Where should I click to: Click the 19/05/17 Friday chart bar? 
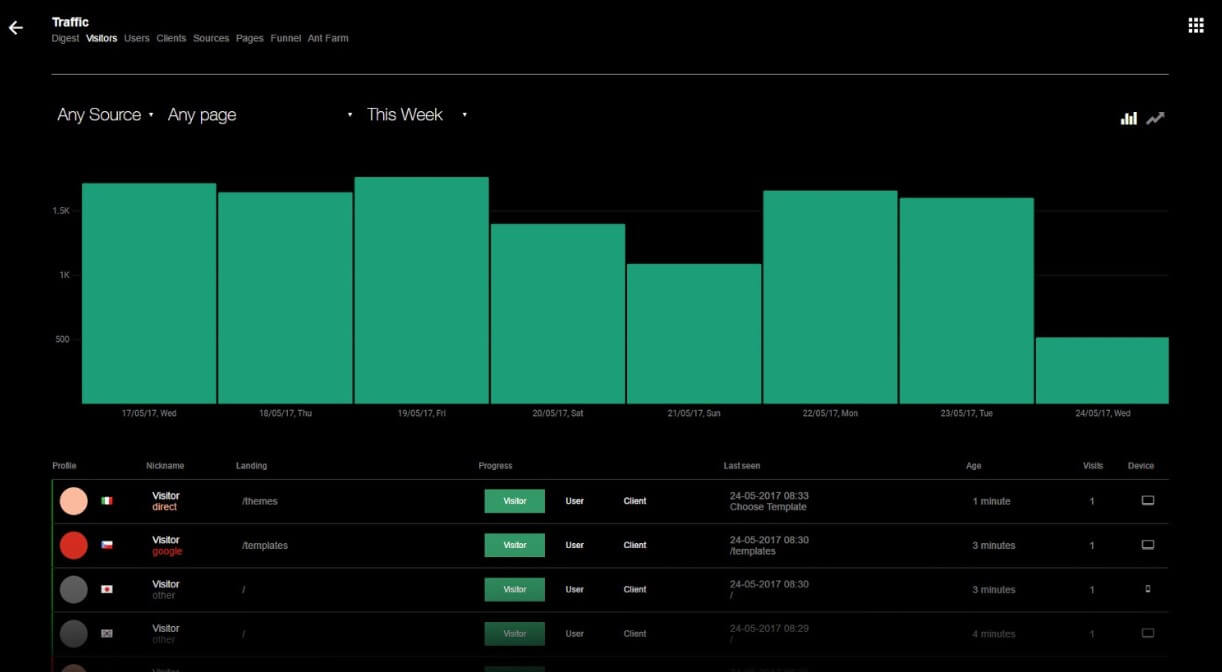[x=421, y=290]
